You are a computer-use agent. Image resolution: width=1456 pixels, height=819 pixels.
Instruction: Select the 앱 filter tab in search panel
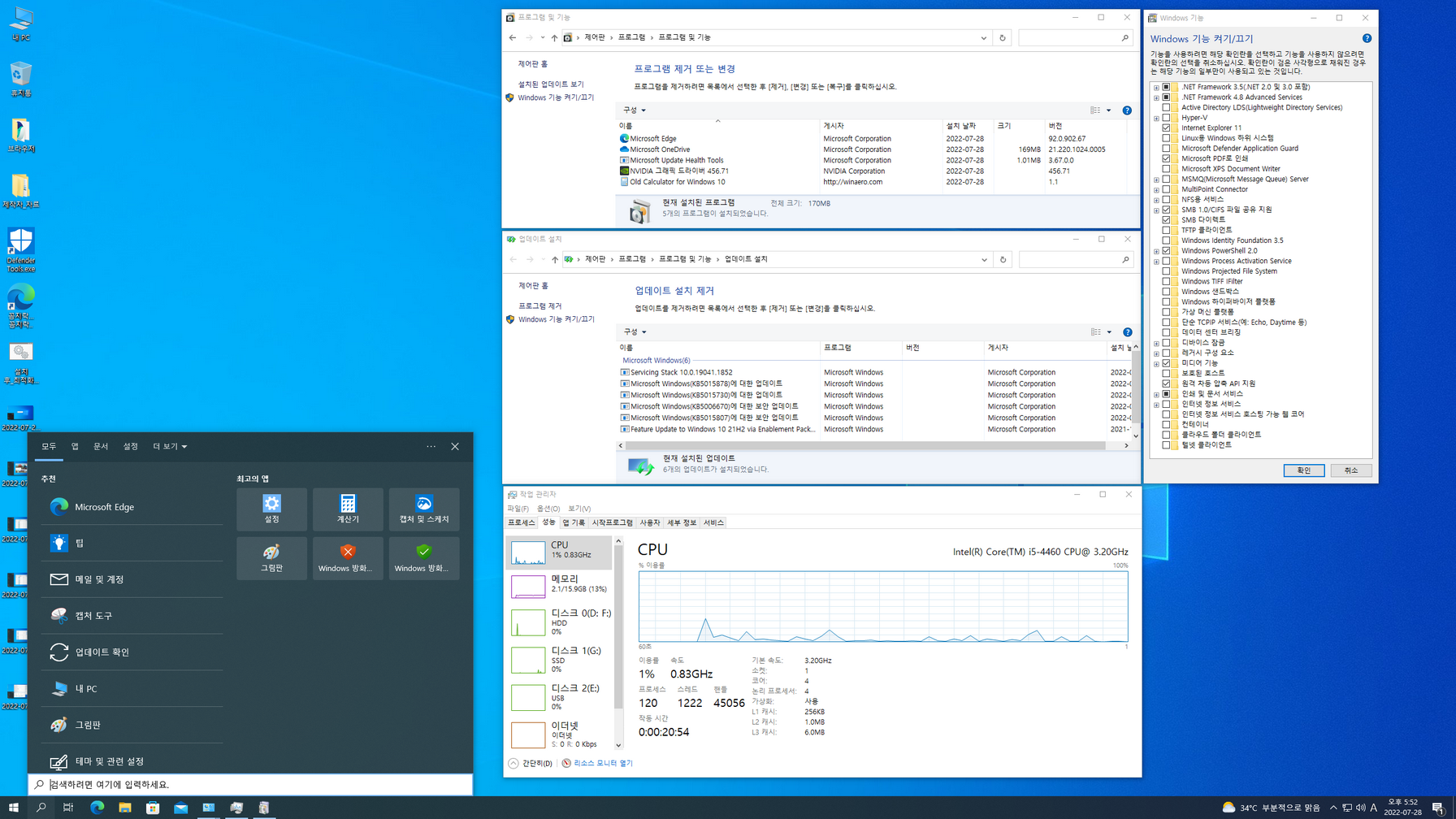tap(75, 447)
